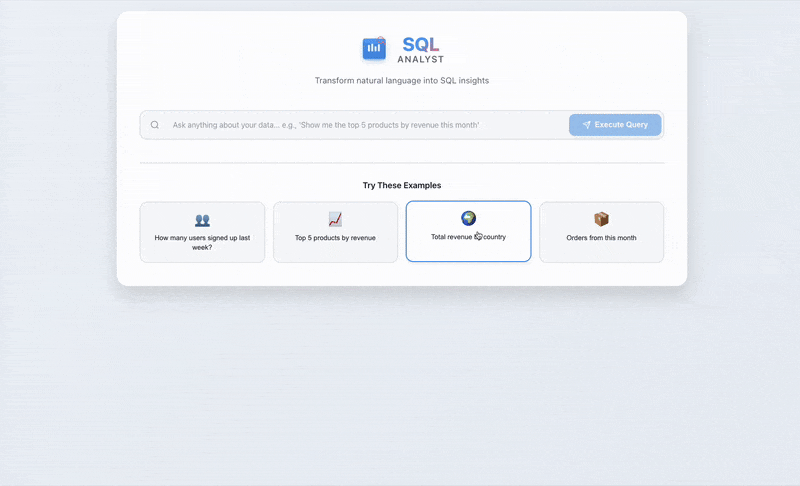Click the rising chart emoji icon

[x=335, y=220]
